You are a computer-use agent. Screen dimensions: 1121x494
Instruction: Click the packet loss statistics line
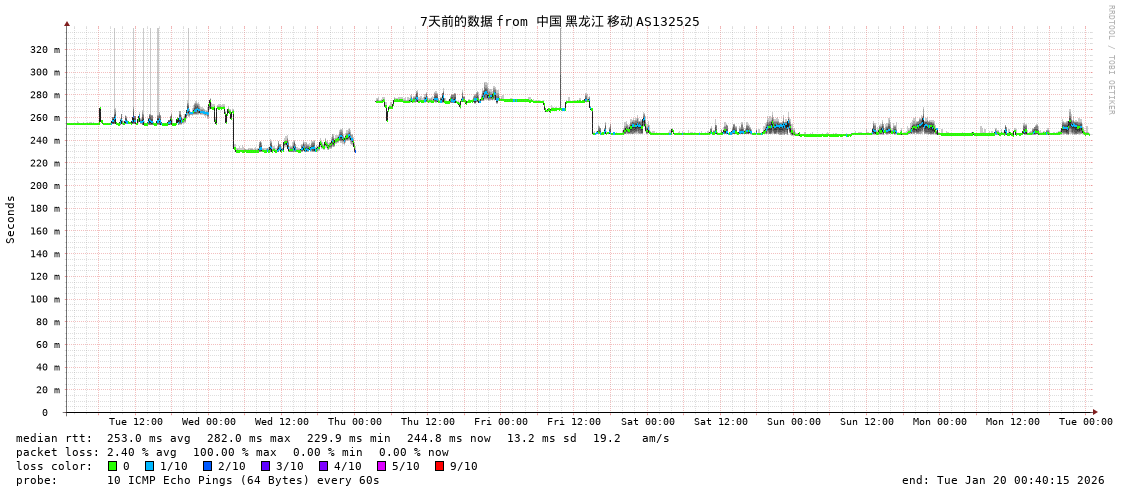point(232,452)
